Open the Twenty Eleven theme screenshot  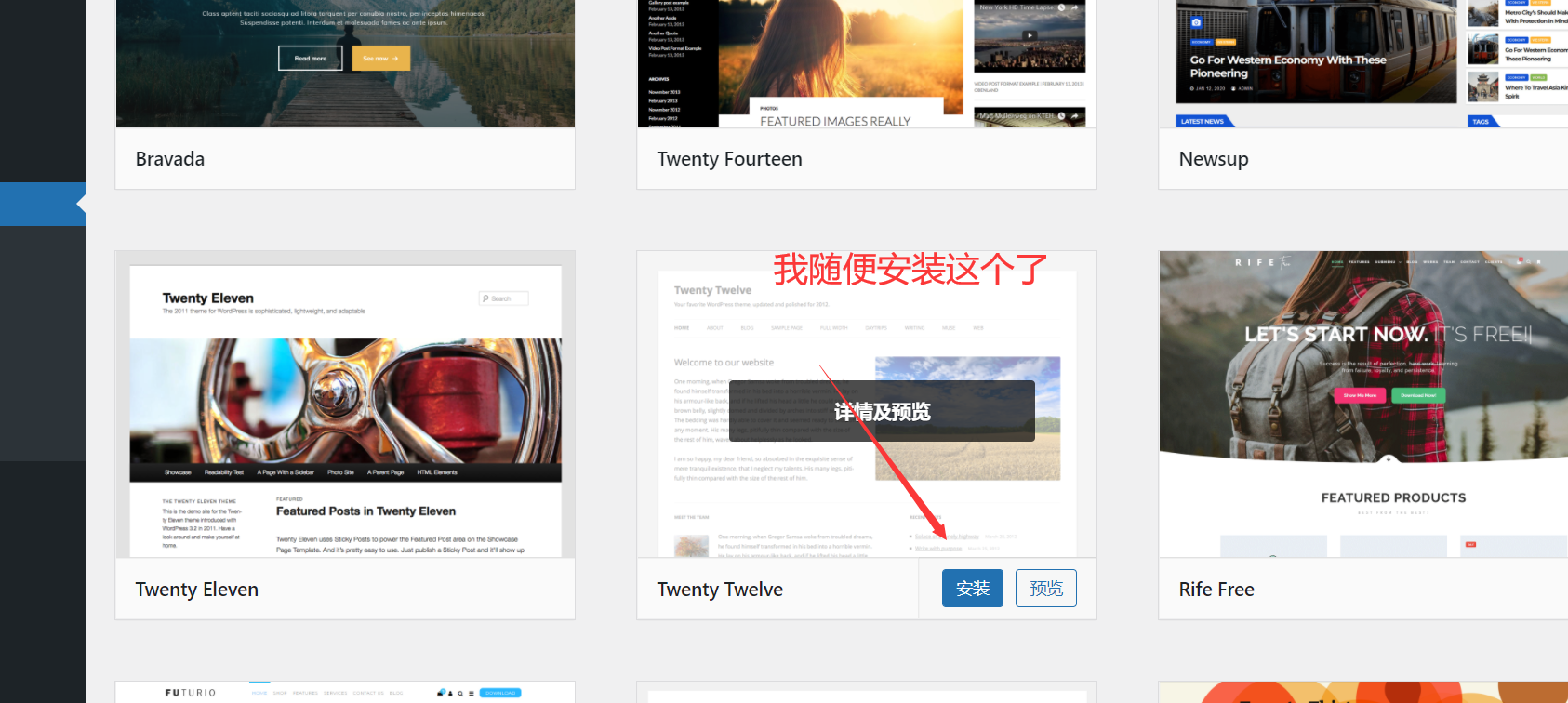click(345, 405)
